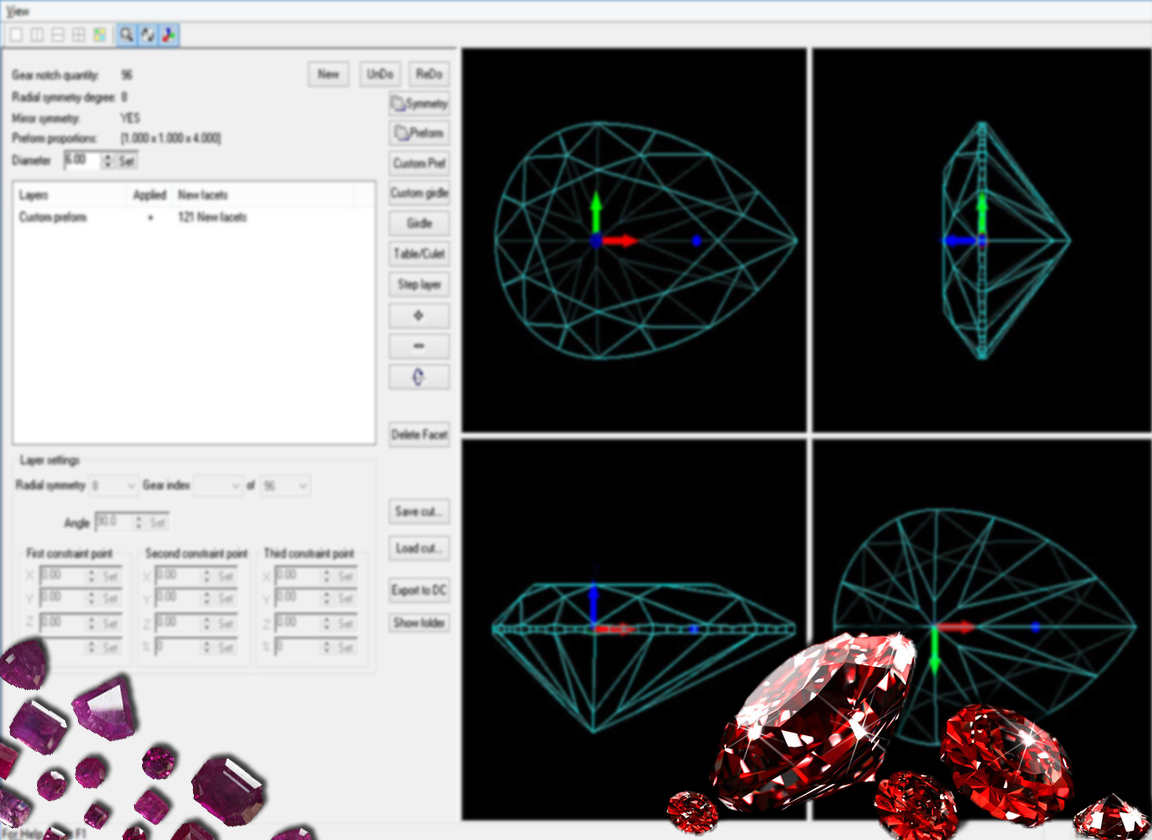Select the Custom preform layer row
1152x840 pixels.
(54, 217)
